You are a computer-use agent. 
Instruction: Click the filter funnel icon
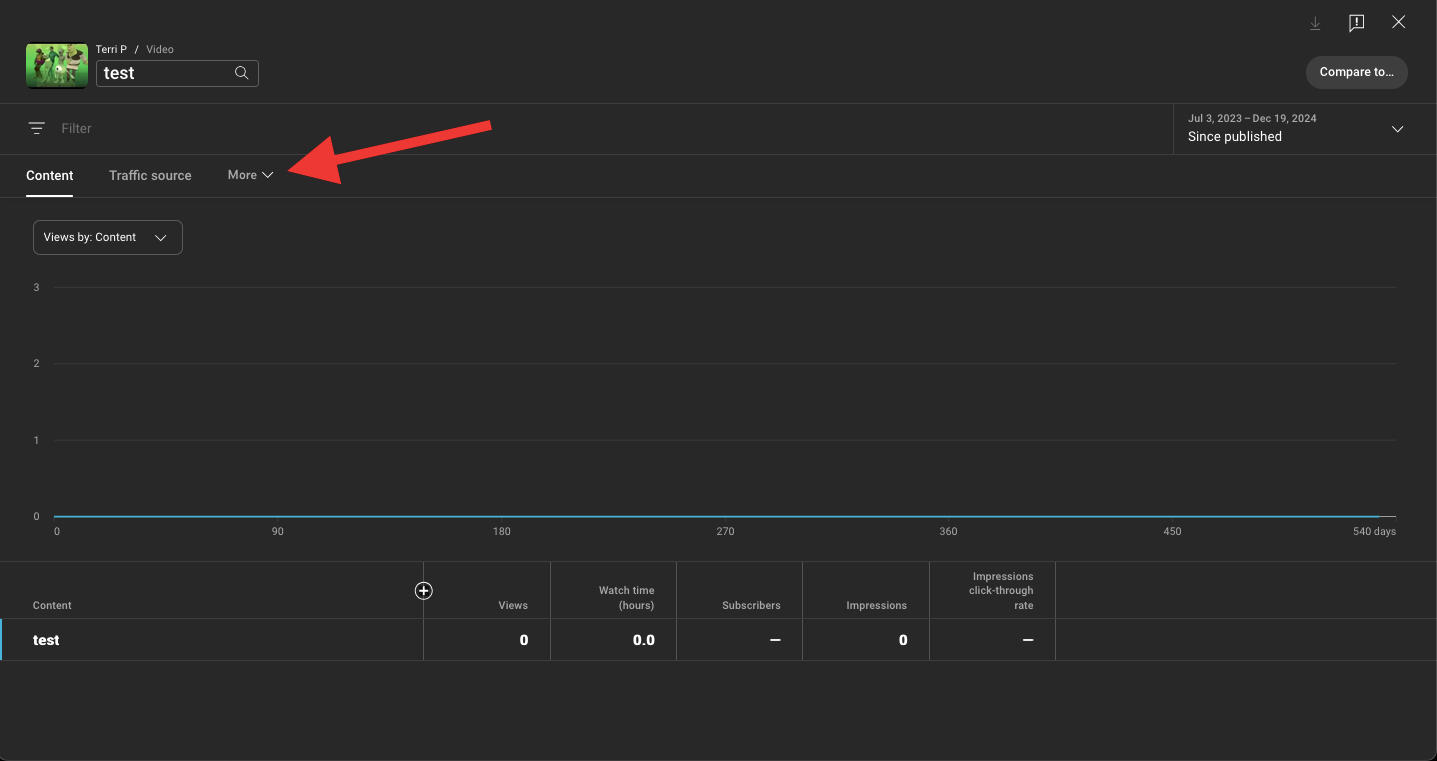(36, 128)
